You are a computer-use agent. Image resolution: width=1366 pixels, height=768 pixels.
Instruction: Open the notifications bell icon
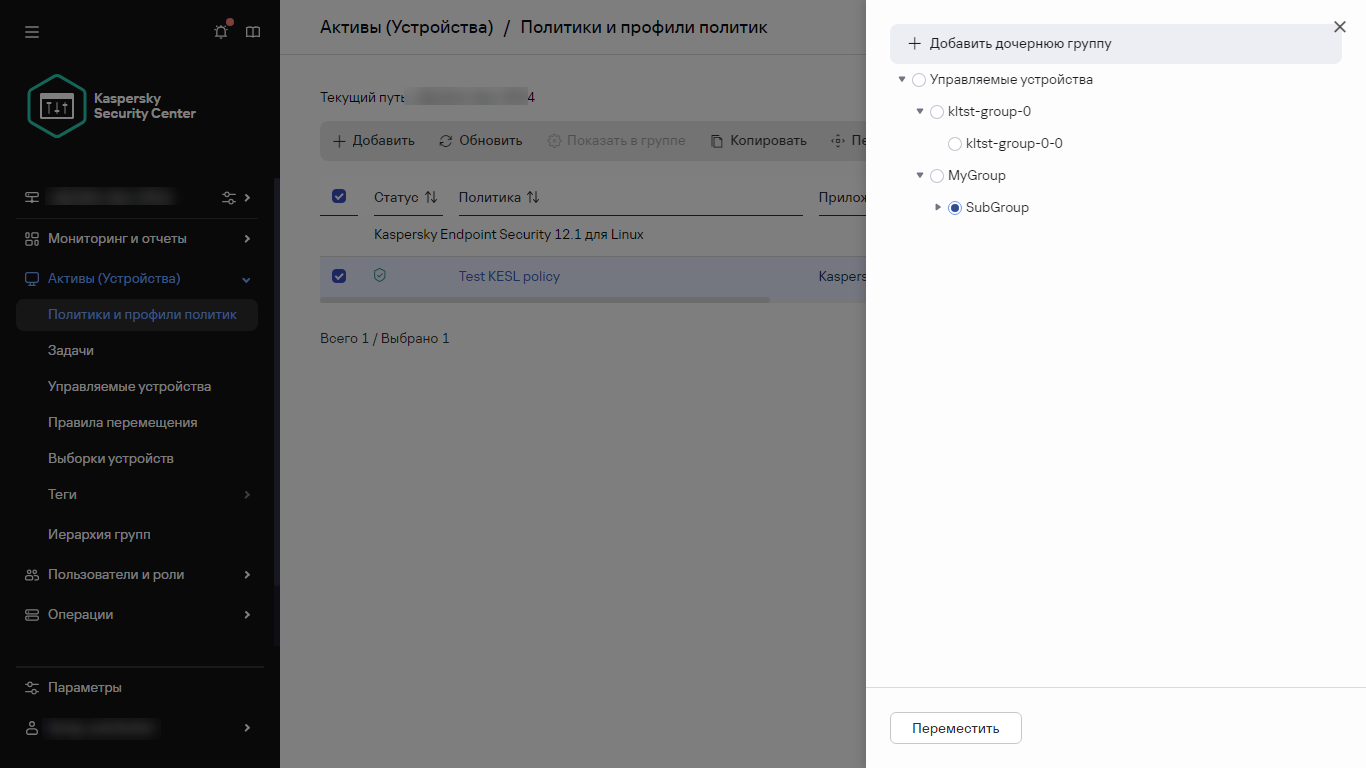(x=220, y=31)
